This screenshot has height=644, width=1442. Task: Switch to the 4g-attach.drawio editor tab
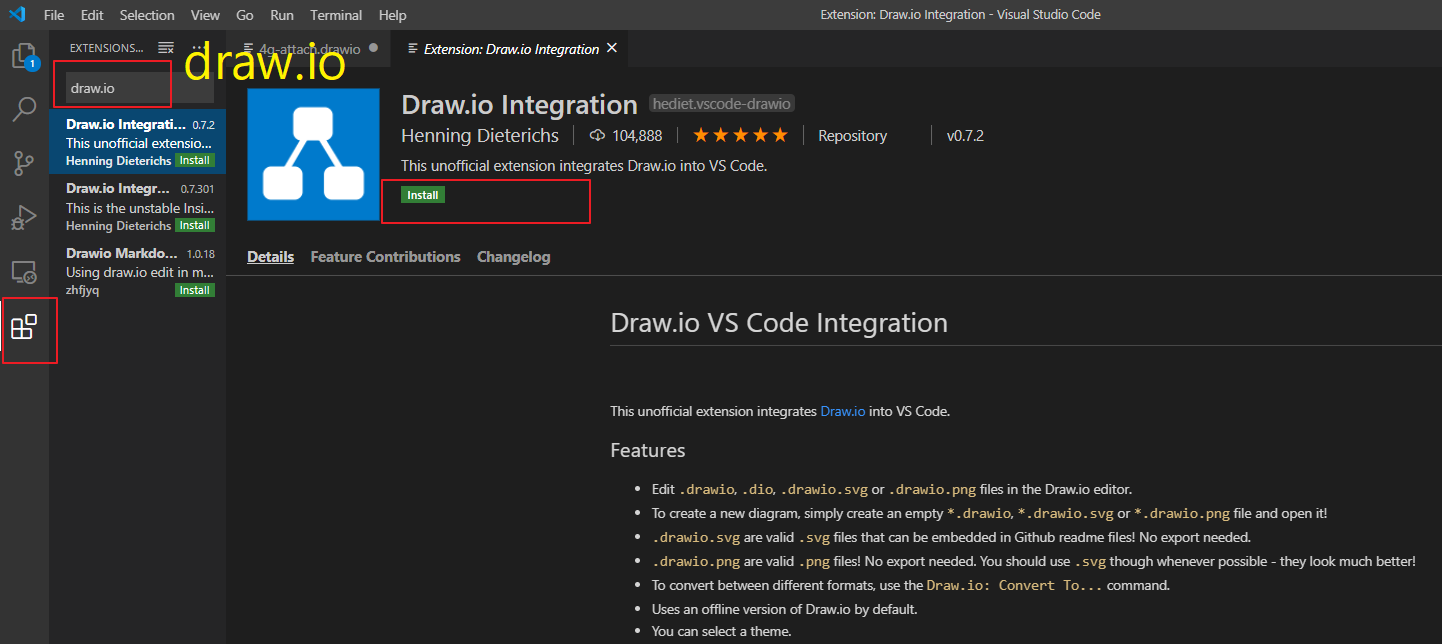tap(309, 48)
